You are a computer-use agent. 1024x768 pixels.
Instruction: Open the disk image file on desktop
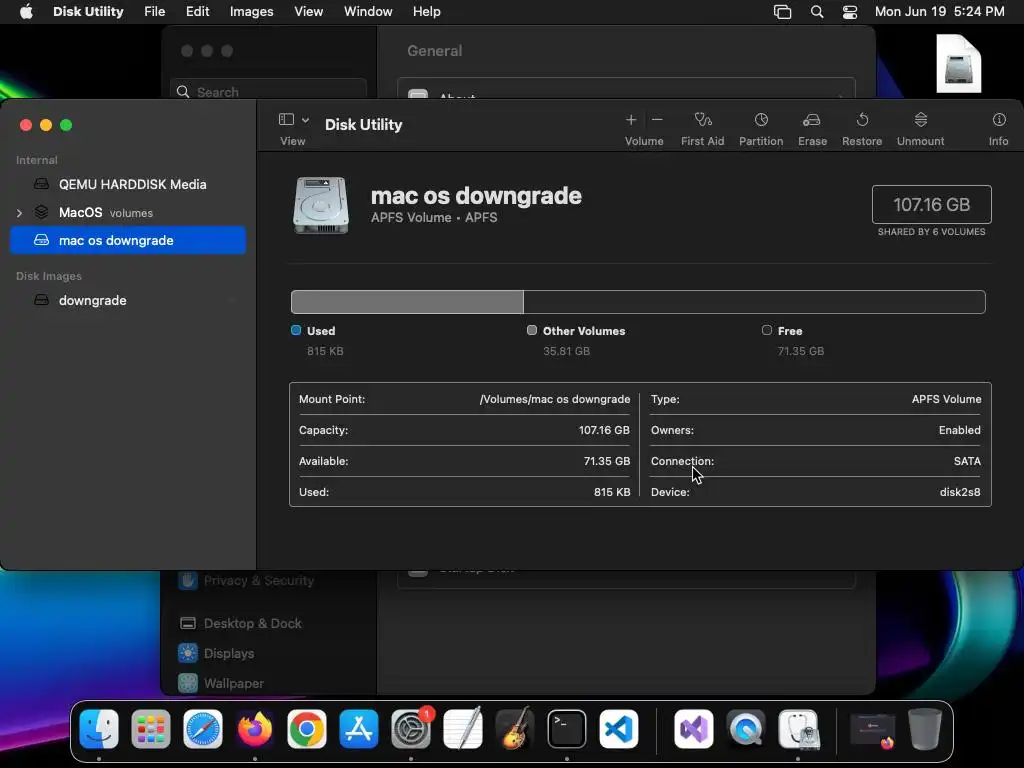coord(959,63)
